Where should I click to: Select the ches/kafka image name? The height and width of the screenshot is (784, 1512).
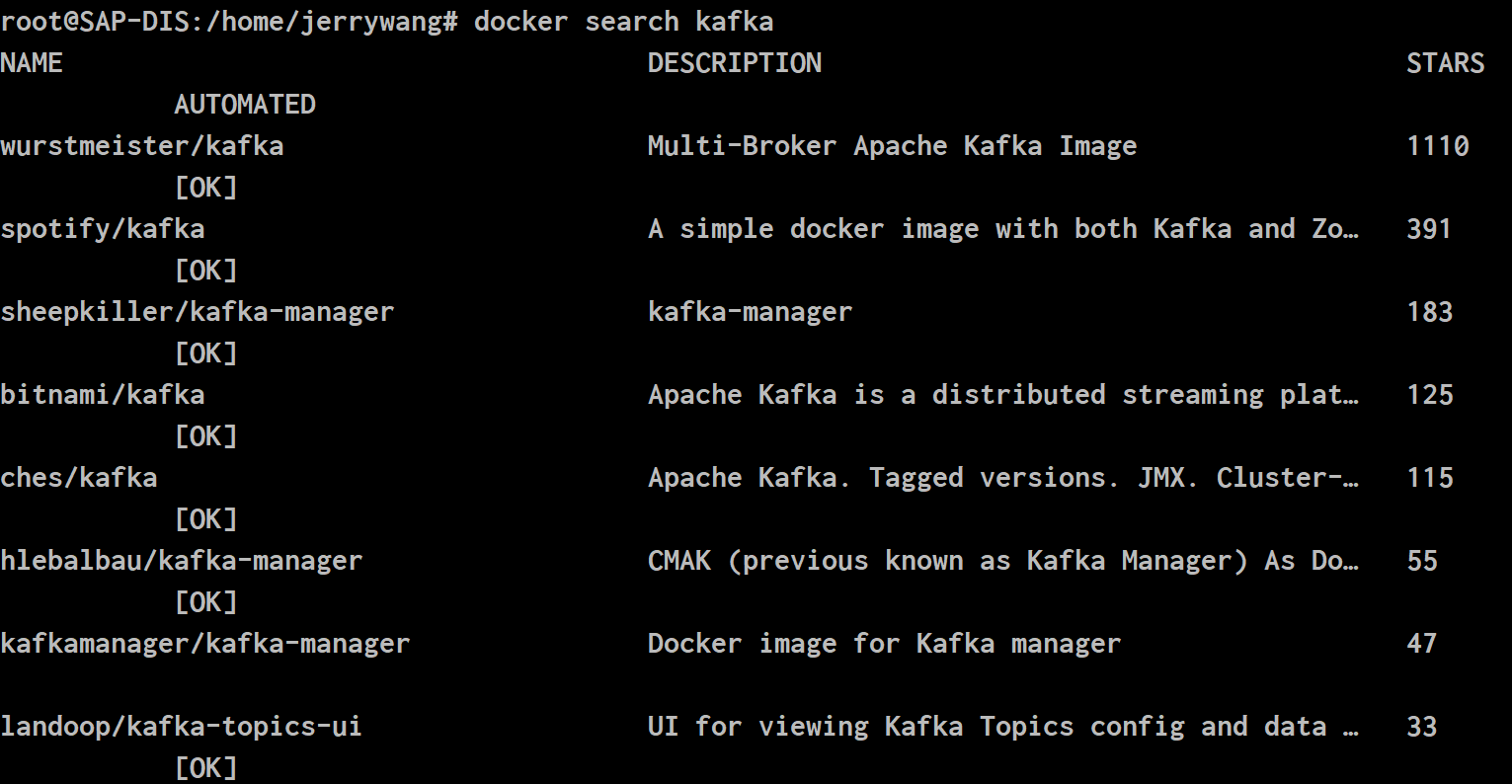coord(79,478)
